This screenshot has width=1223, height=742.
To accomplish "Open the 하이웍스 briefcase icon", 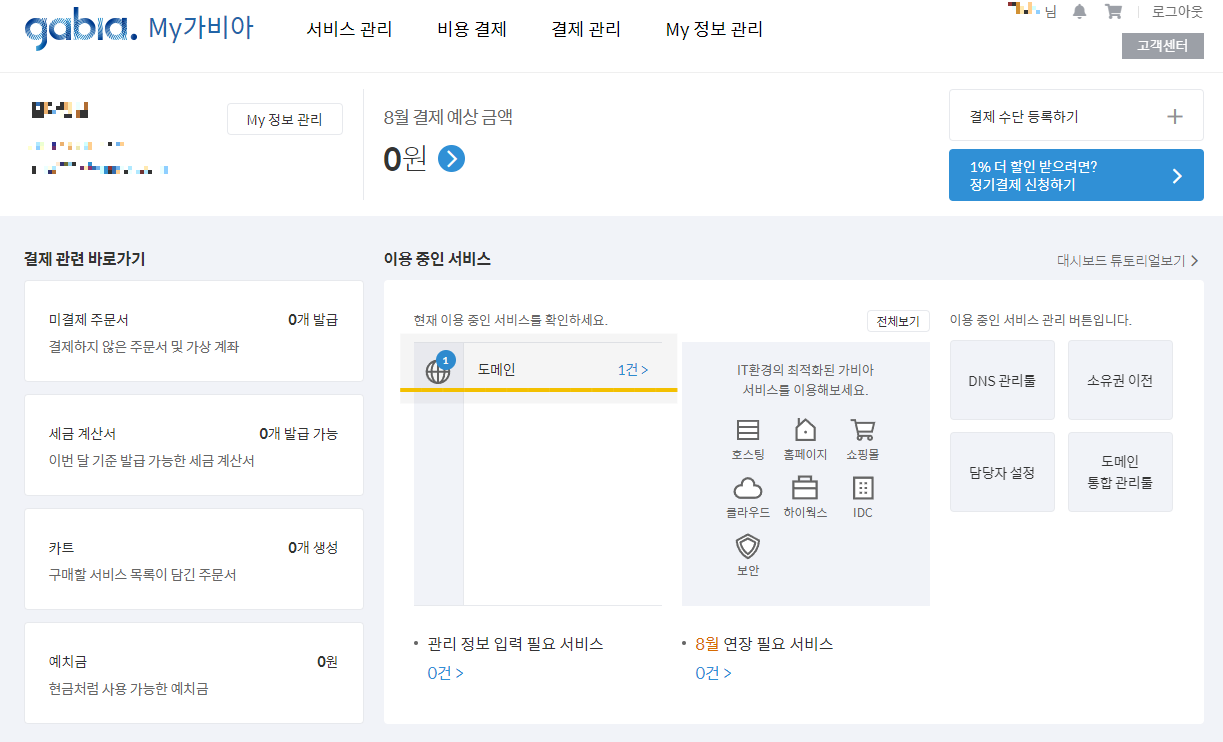I will click(x=805, y=488).
